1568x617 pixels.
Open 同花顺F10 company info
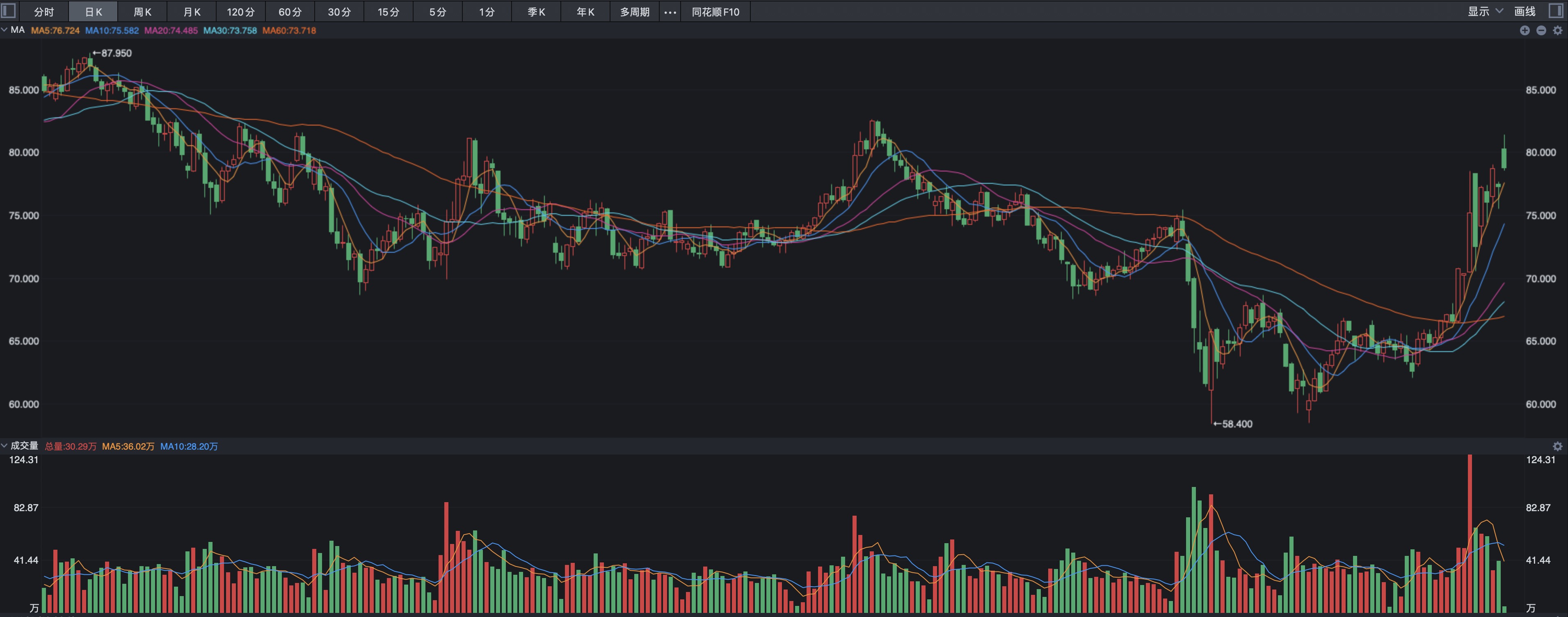point(715,11)
